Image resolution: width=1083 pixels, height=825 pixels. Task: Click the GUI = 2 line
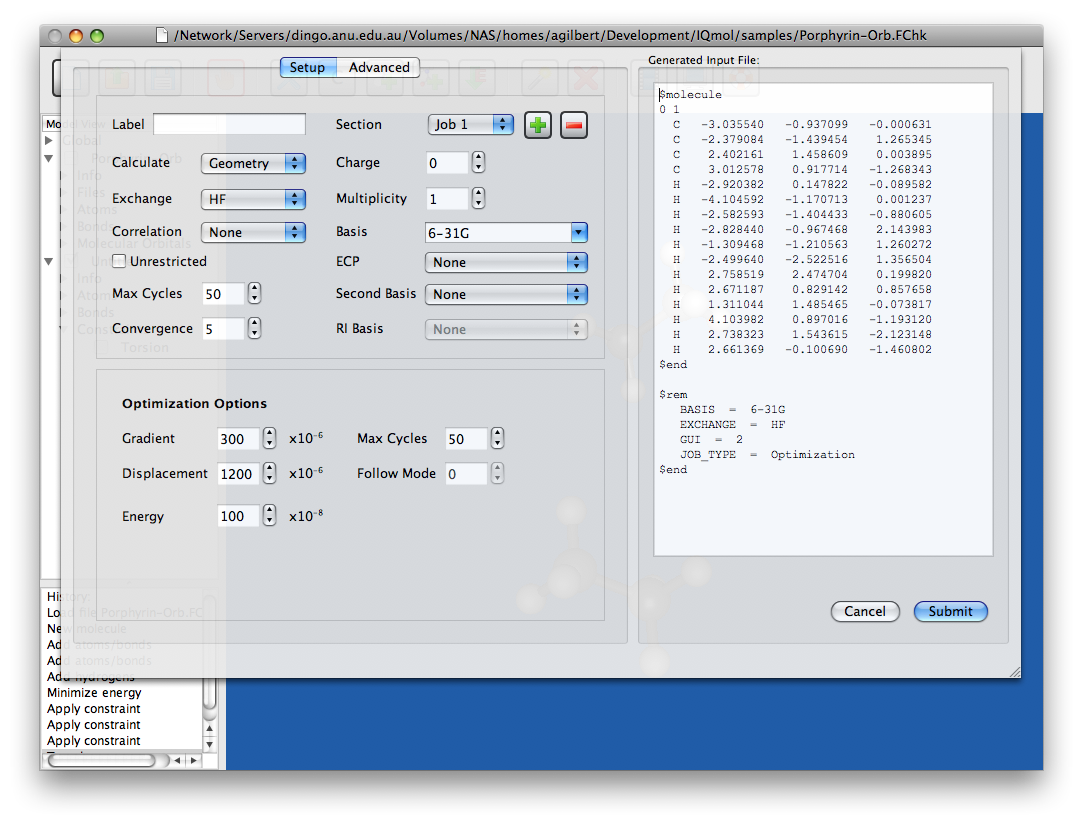[x=711, y=439]
